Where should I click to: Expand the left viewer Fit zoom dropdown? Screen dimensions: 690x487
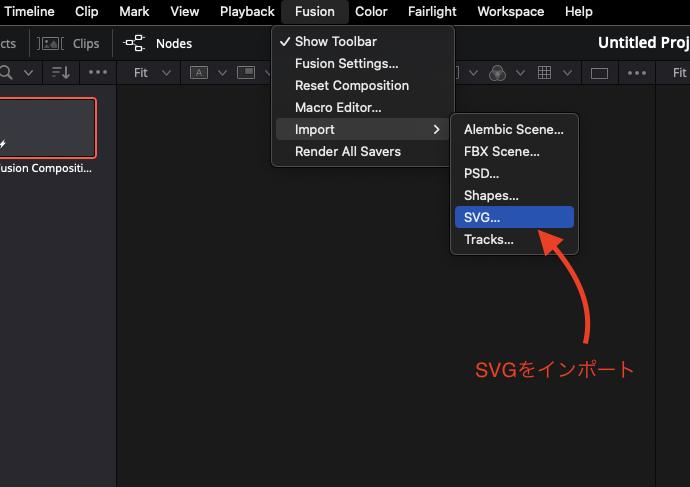tap(149, 73)
